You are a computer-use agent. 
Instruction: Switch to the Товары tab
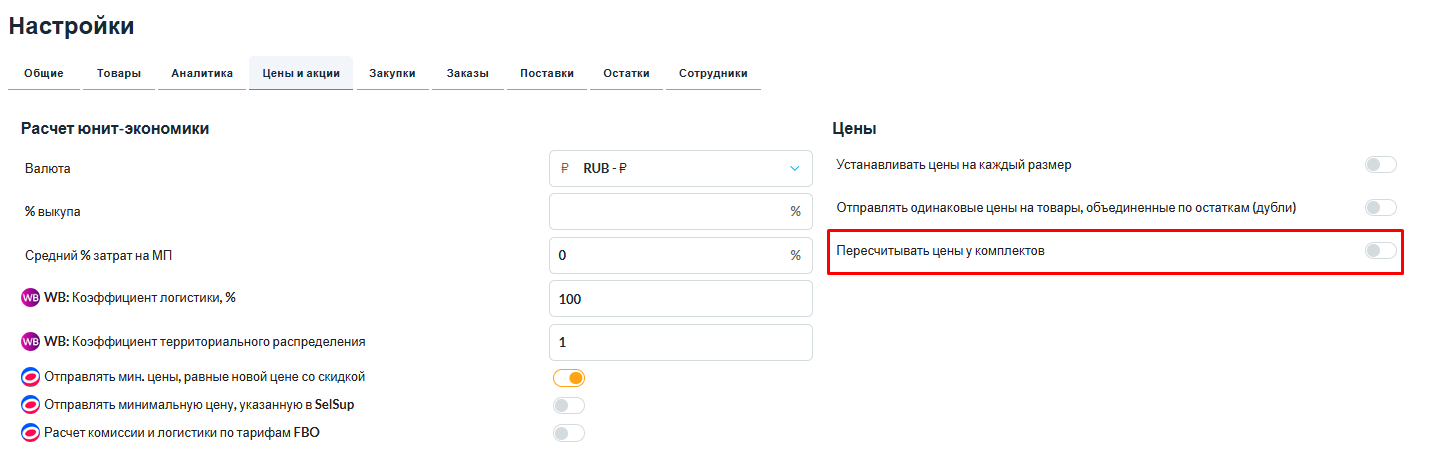click(x=118, y=74)
